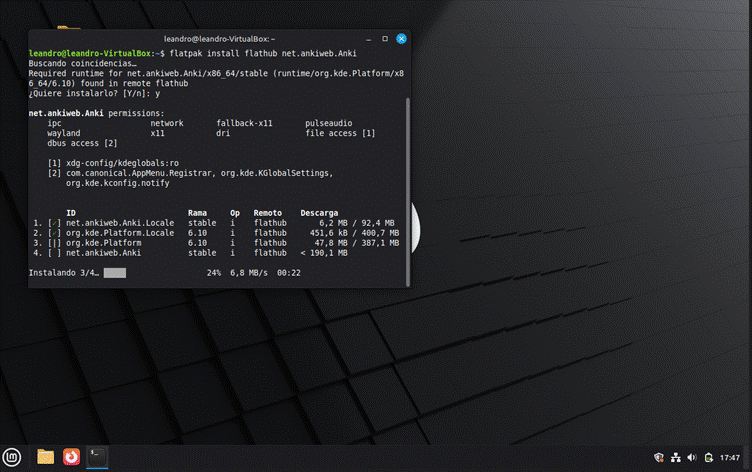Open the Files folder taskbar launcher

46,457
